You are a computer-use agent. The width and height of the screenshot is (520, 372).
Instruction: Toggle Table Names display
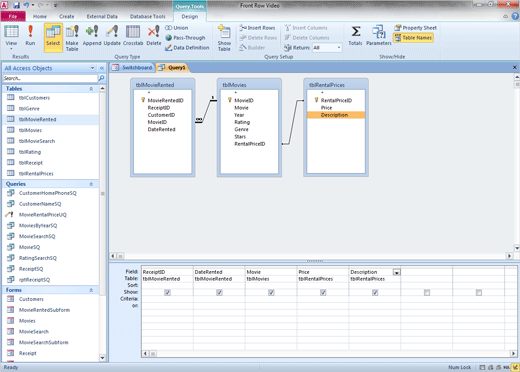tap(413, 38)
